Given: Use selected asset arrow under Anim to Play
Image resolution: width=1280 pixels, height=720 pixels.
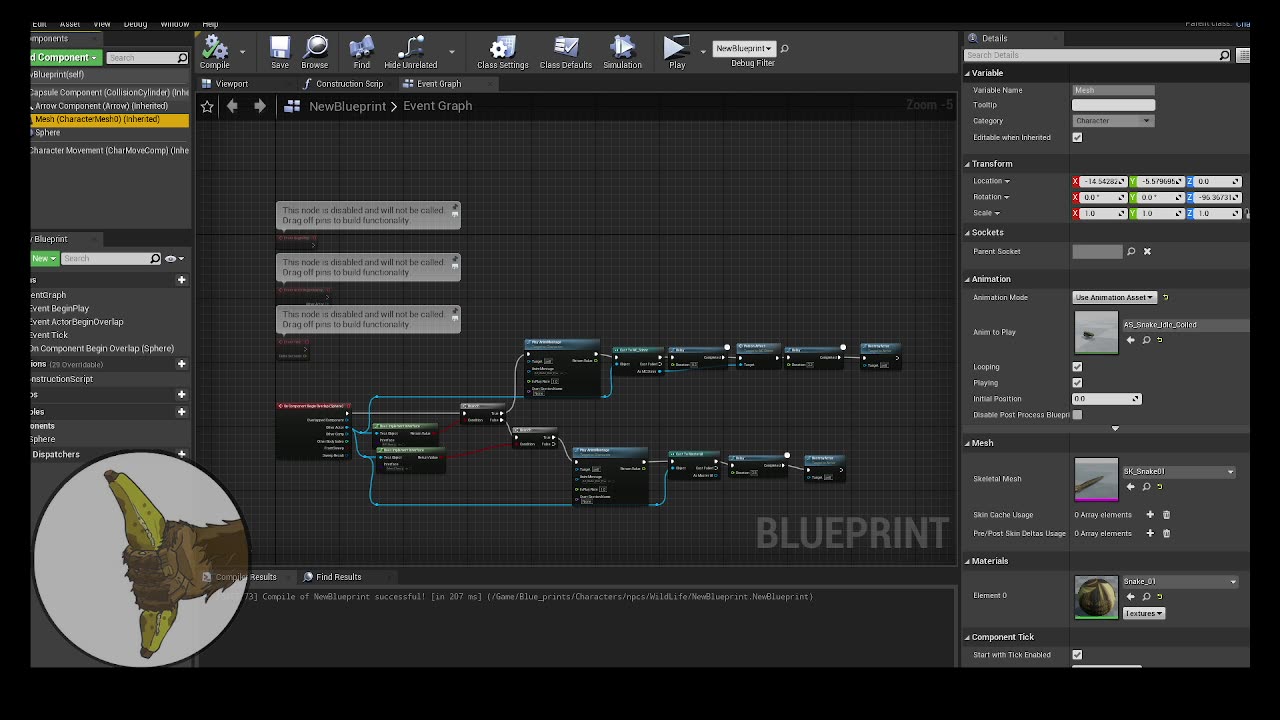Looking at the screenshot, I should tap(1131, 340).
